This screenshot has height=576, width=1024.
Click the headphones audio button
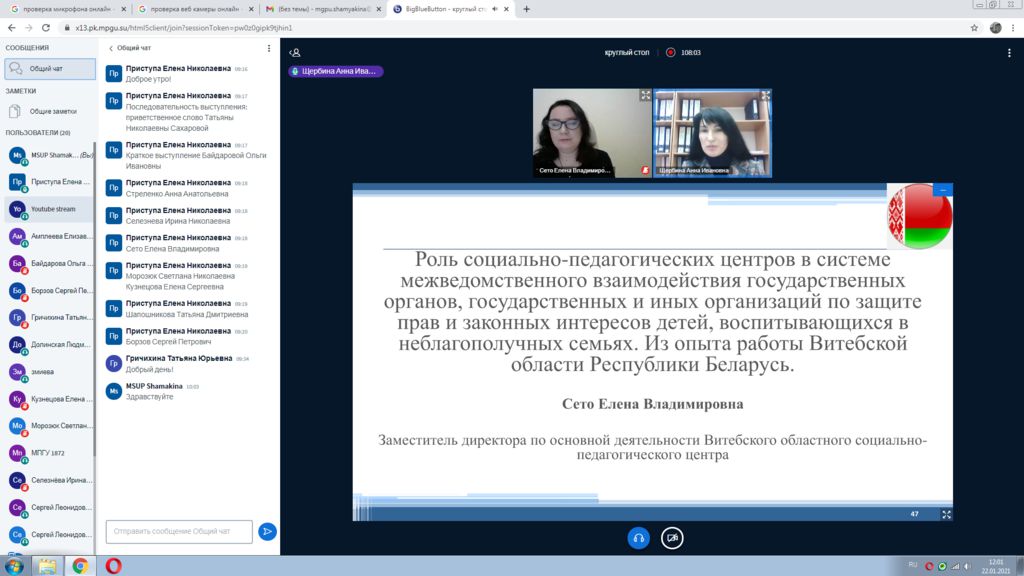coord(638,538)
